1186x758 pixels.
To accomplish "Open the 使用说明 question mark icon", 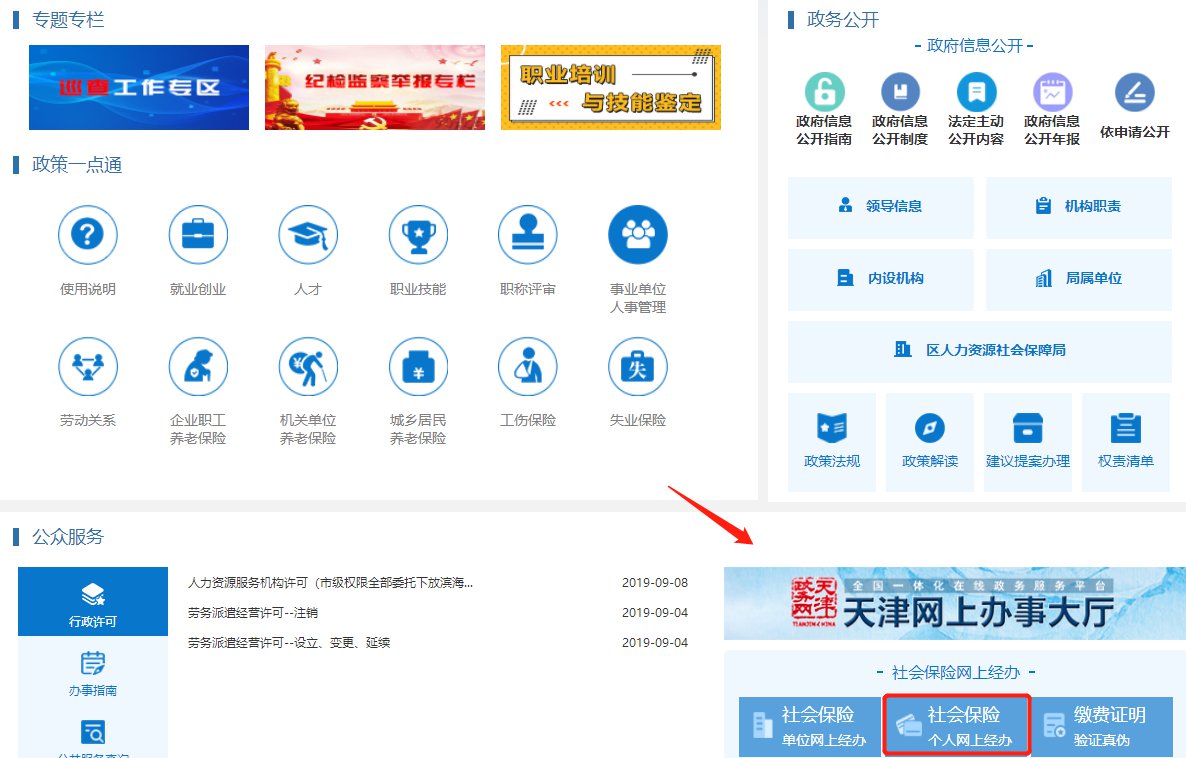I will [x=88, y=235].
